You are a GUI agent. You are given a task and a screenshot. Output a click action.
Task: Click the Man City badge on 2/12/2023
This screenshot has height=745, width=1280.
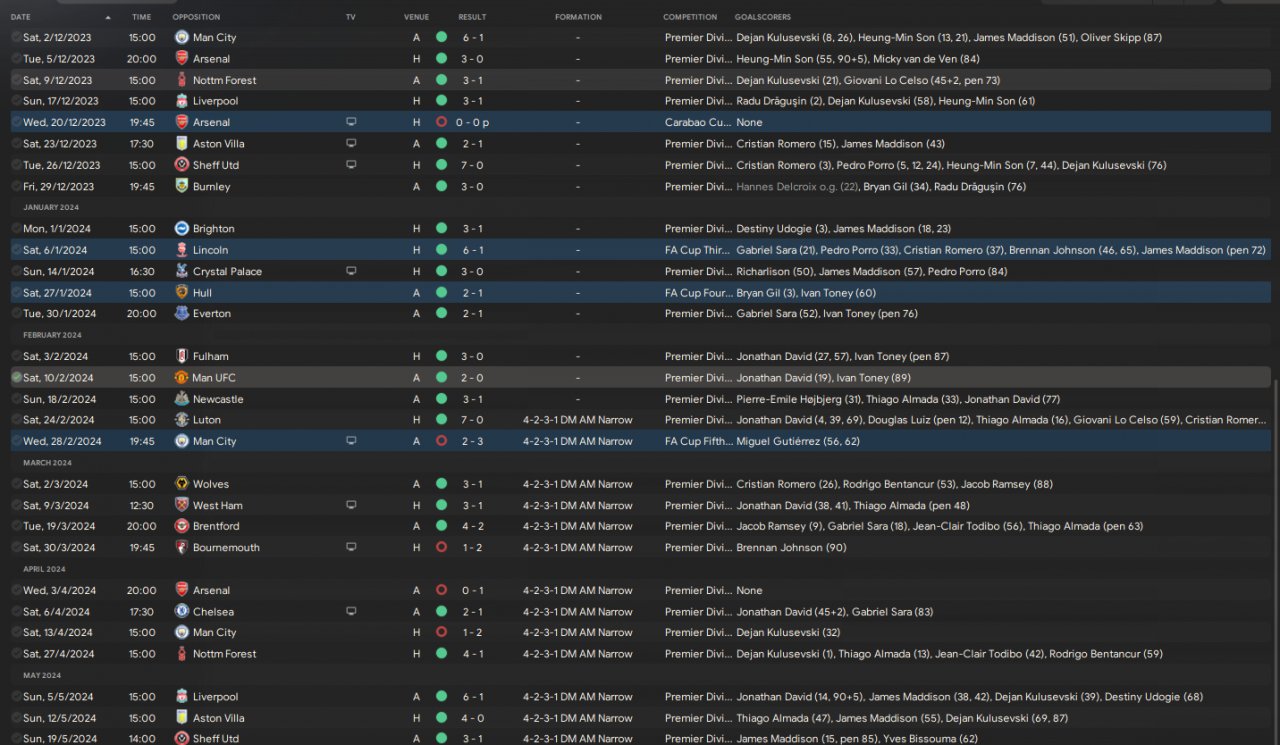point(182,37)
